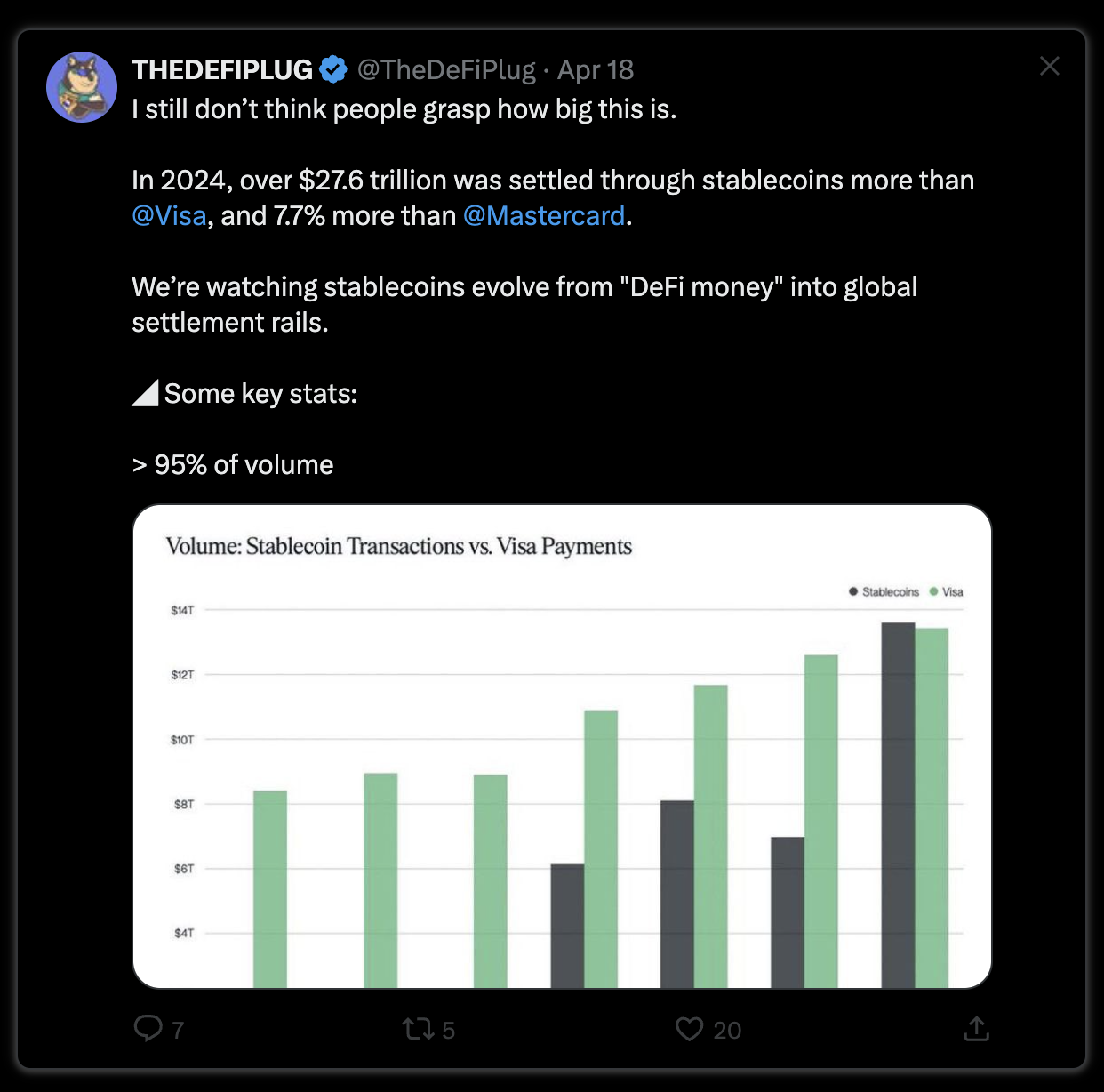Open the Apr 18 timestamp
Viewport: 1104px width, 1092px height.
(x=596, y=69)
